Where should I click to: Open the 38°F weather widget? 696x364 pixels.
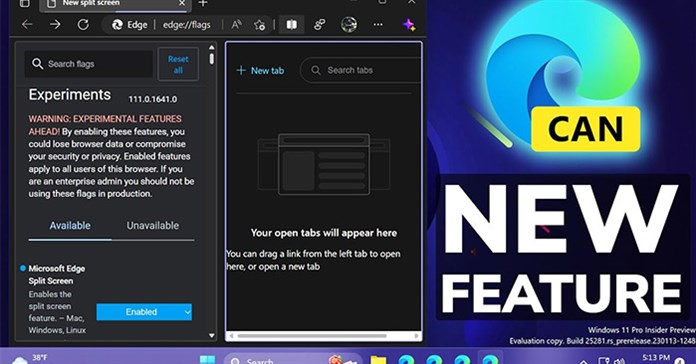pos(30,359)
